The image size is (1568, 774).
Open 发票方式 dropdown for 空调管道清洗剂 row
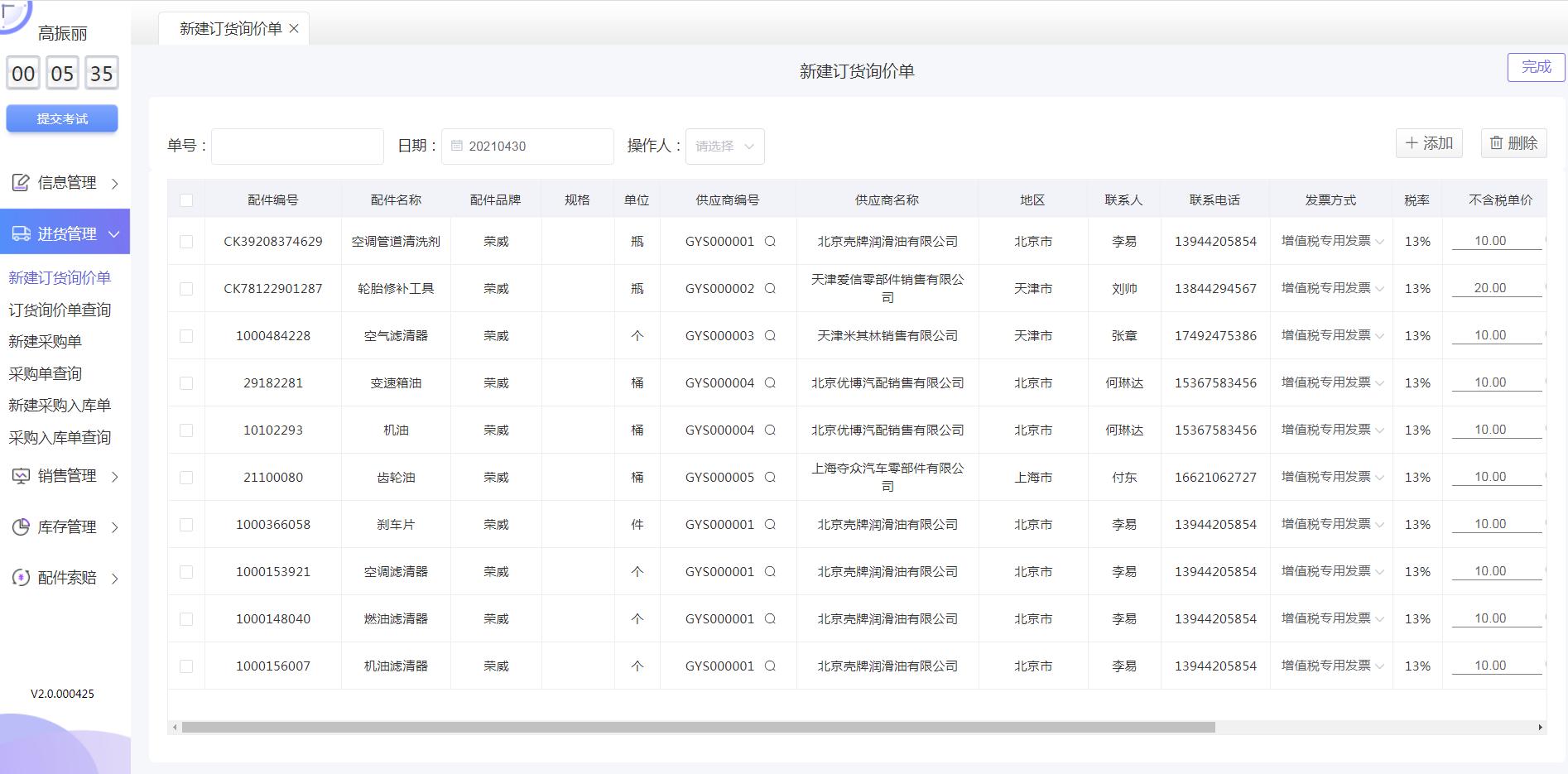coord(1331,241)
